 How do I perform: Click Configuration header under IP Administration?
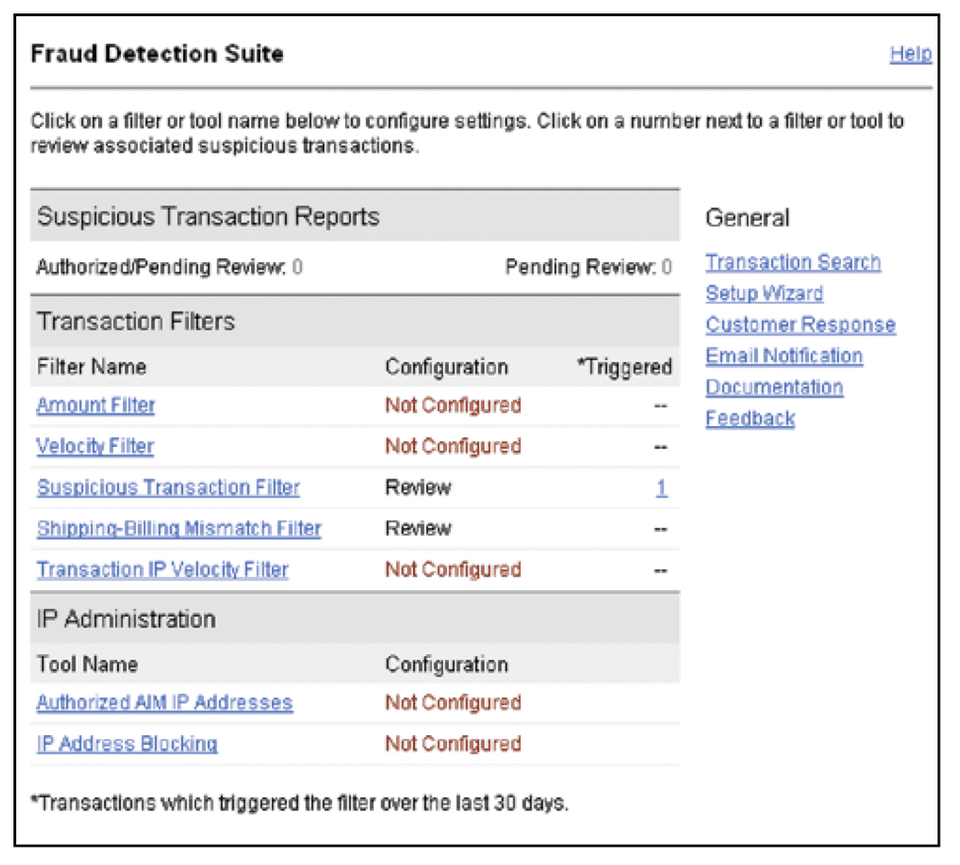click(446, 664)
